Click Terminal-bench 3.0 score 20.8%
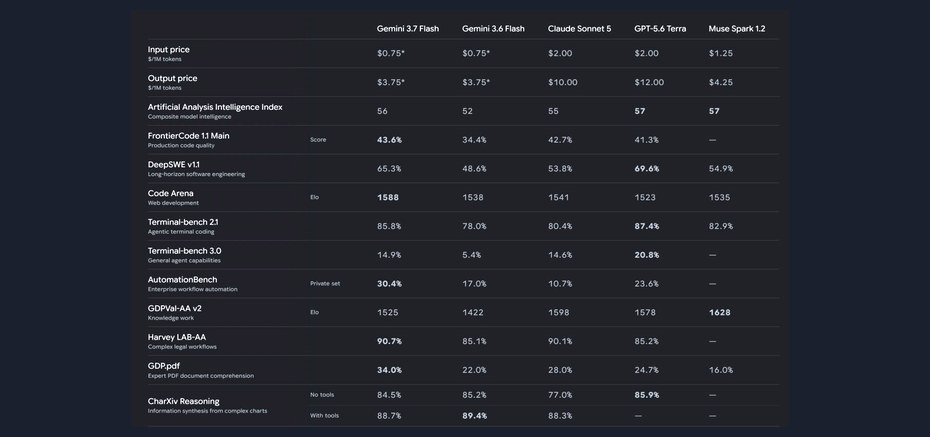The width and height of the screenshot is (930, 437). (646, 255)
